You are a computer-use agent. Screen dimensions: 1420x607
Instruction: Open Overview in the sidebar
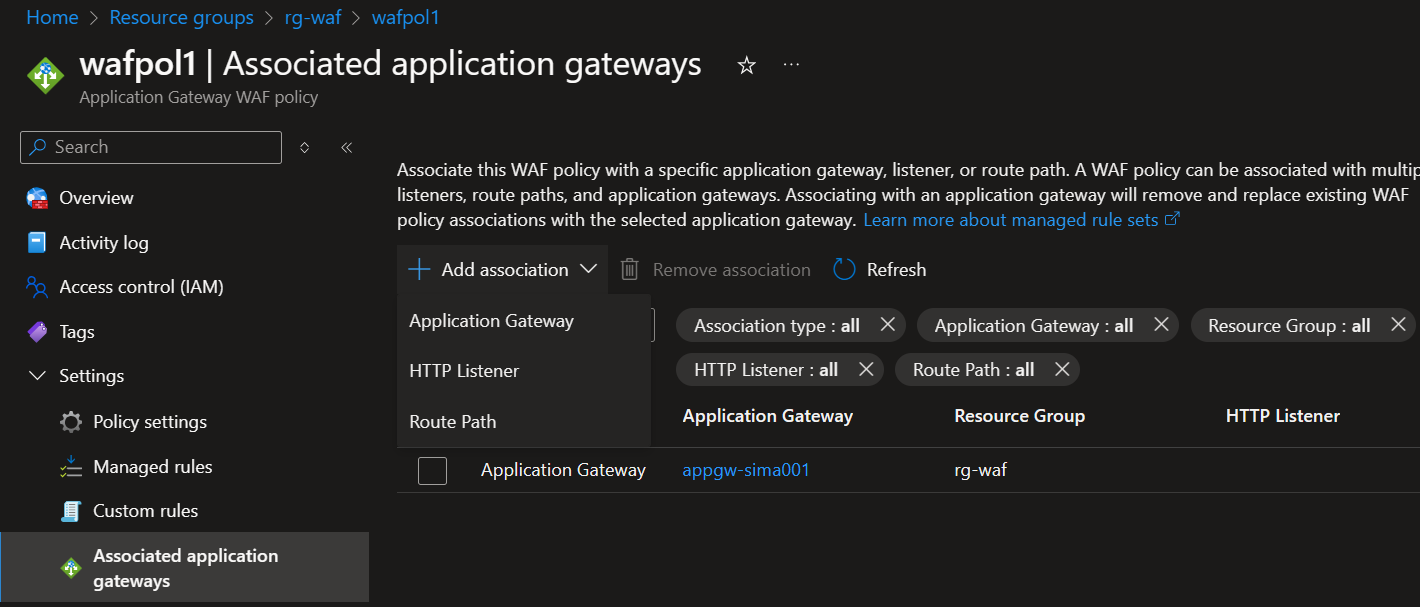coord(96,198)
